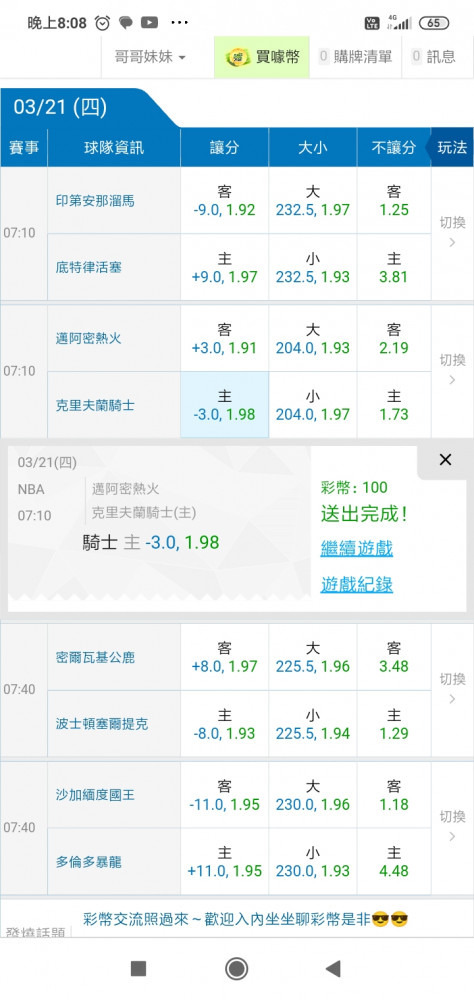Viewport: 474px width, 1000px height.
Task: Open the 購牌清單 tab
Action: pos(355,57)
